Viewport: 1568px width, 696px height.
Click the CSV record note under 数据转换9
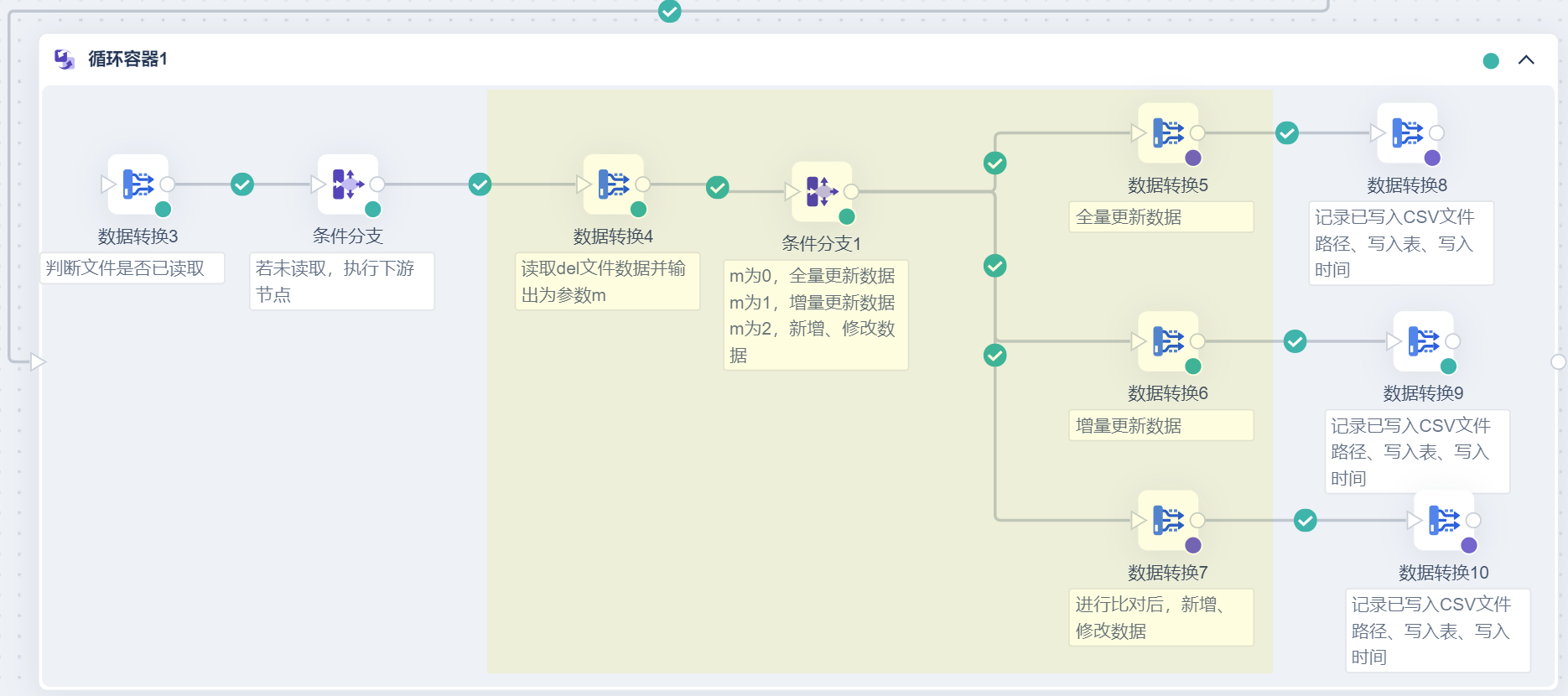[1417, 452]
